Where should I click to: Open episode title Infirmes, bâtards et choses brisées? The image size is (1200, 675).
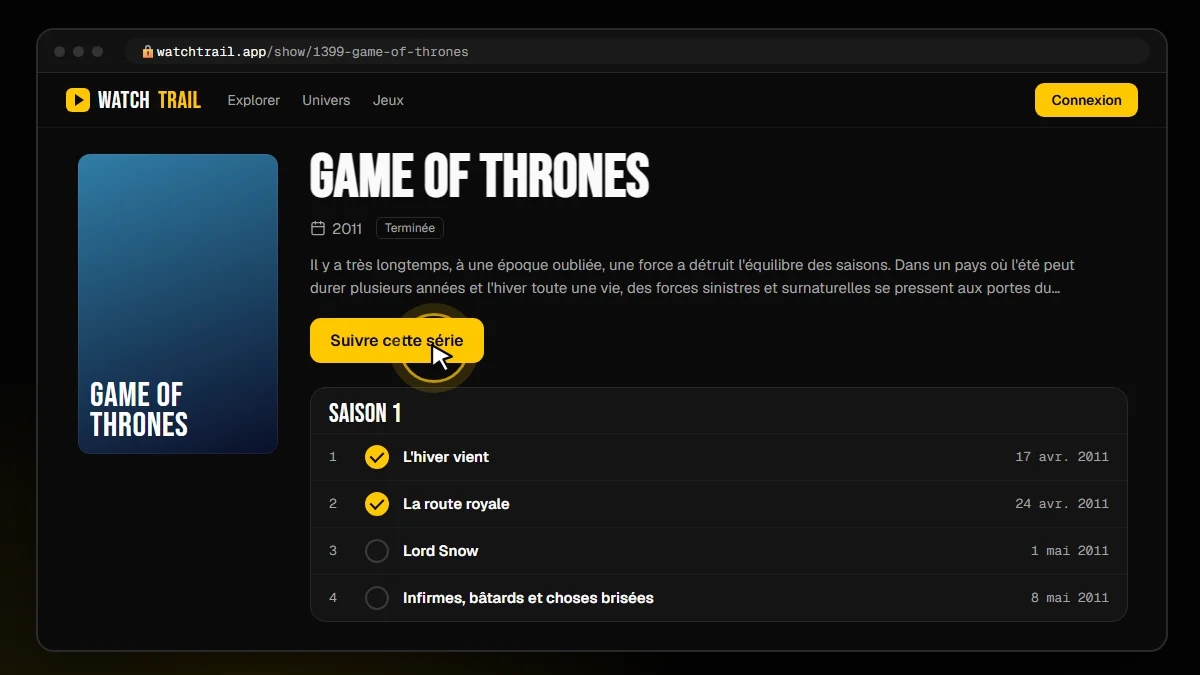pos(528,598)
